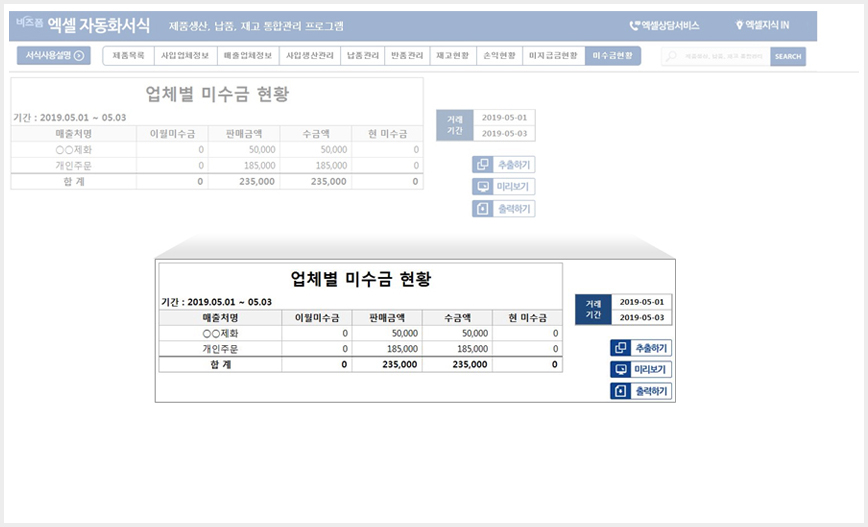Click the 비즈폼 엑셀 자동화서식 logo
This screenshot has width=868, height=527.
pyautogui.click(x=83, y=25)
